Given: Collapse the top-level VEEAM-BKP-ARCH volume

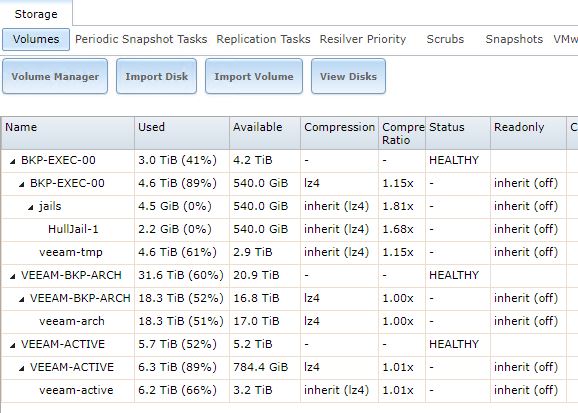Looking at the screenshot, I should (x=13, y=276).
